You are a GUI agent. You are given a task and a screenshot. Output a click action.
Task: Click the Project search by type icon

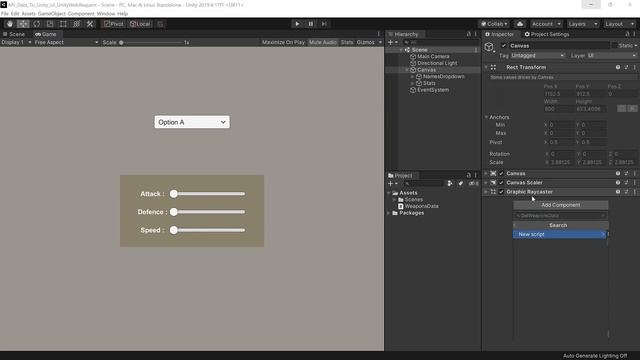450,184
